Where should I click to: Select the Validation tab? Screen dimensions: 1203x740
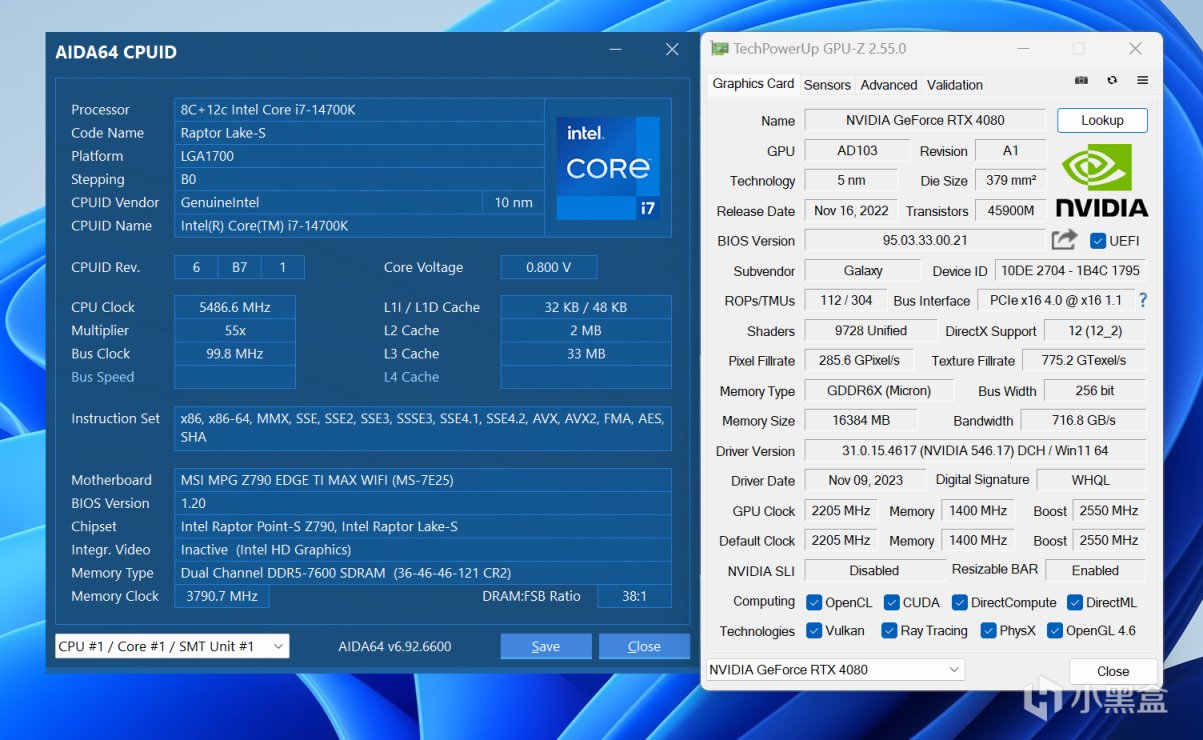coord(954,85)
